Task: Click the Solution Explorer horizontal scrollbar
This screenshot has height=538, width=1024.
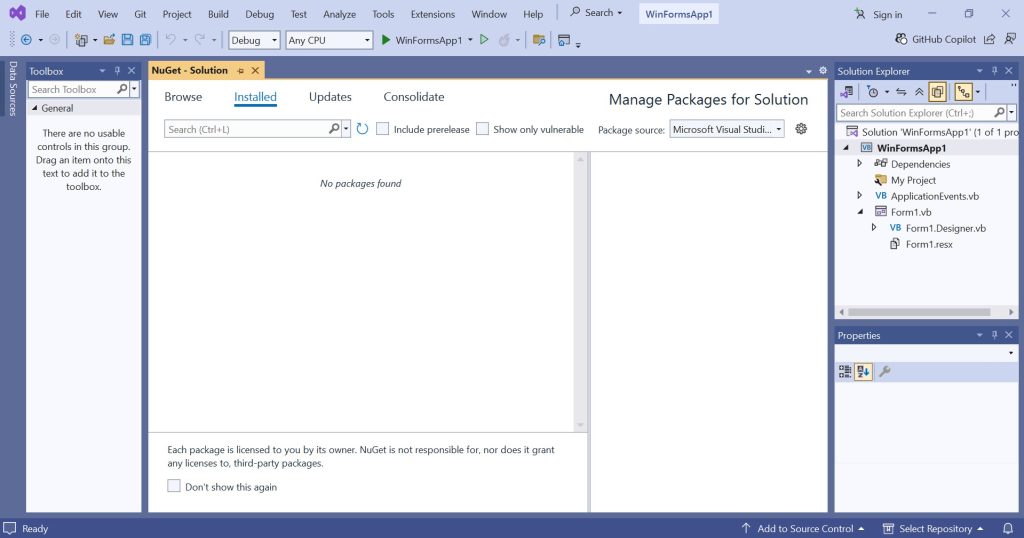Action: point(919,312)
